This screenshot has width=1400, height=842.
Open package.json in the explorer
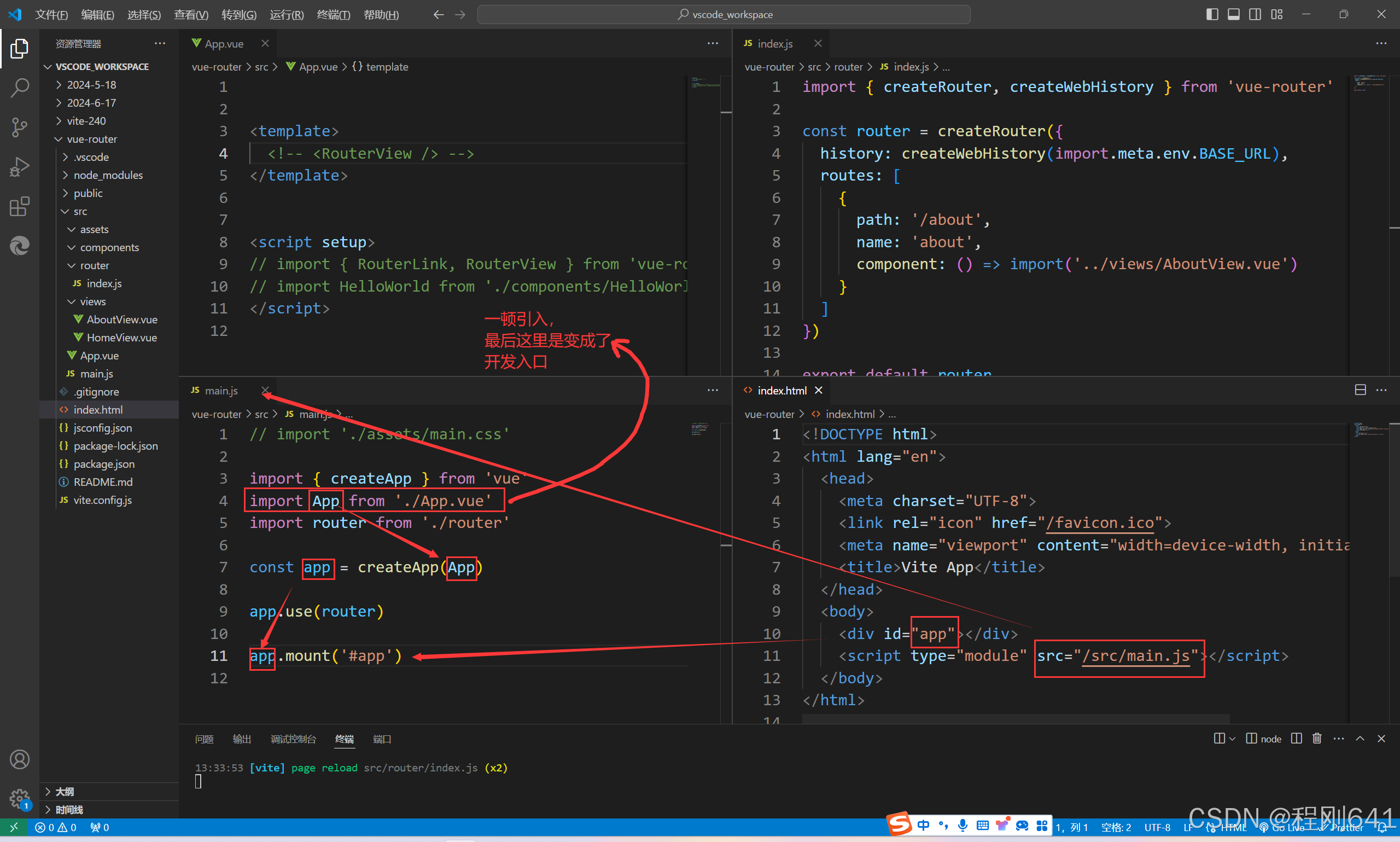coord(104,463)
